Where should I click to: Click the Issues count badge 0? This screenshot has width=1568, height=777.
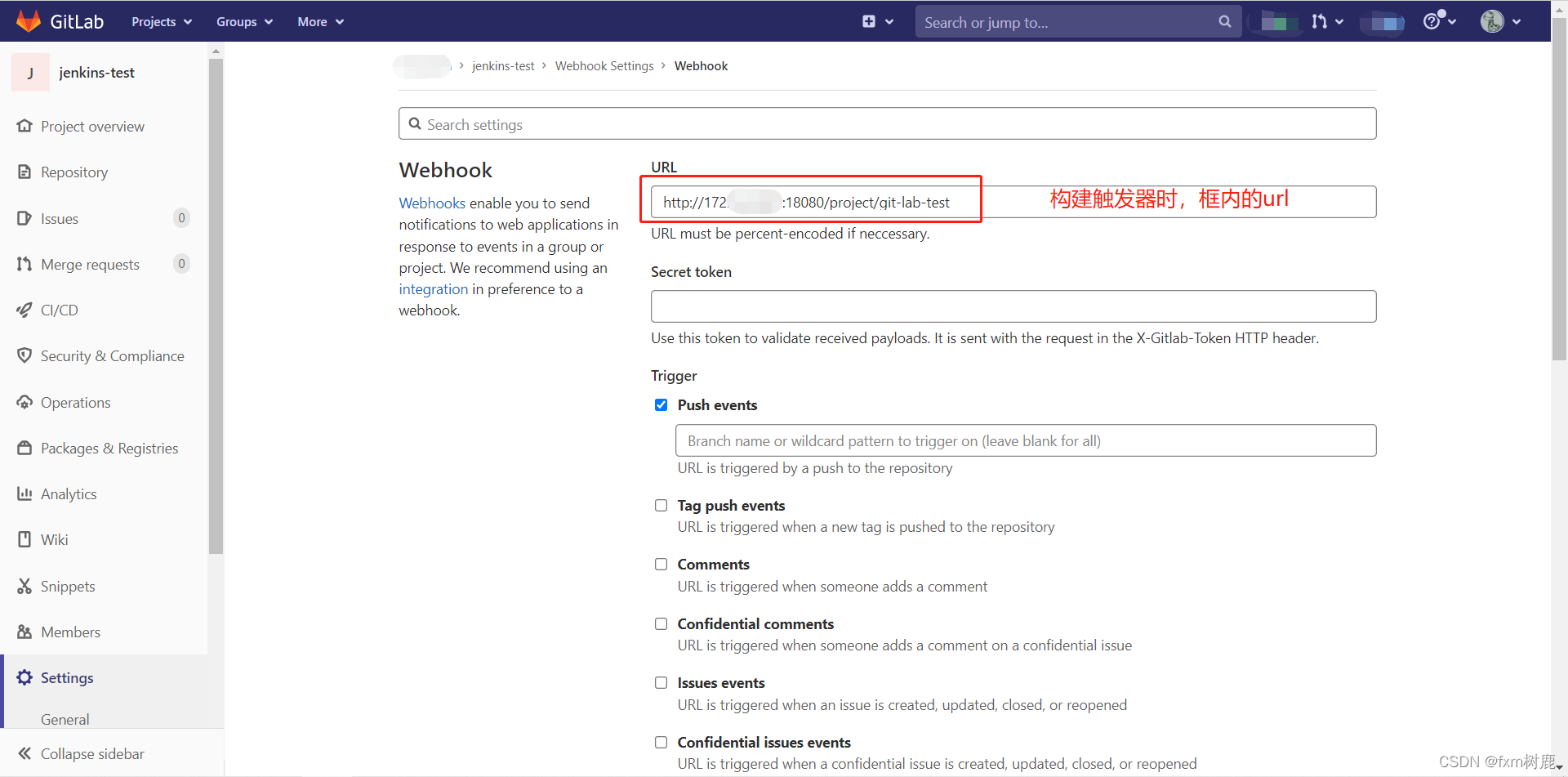(x=181, y=217)
